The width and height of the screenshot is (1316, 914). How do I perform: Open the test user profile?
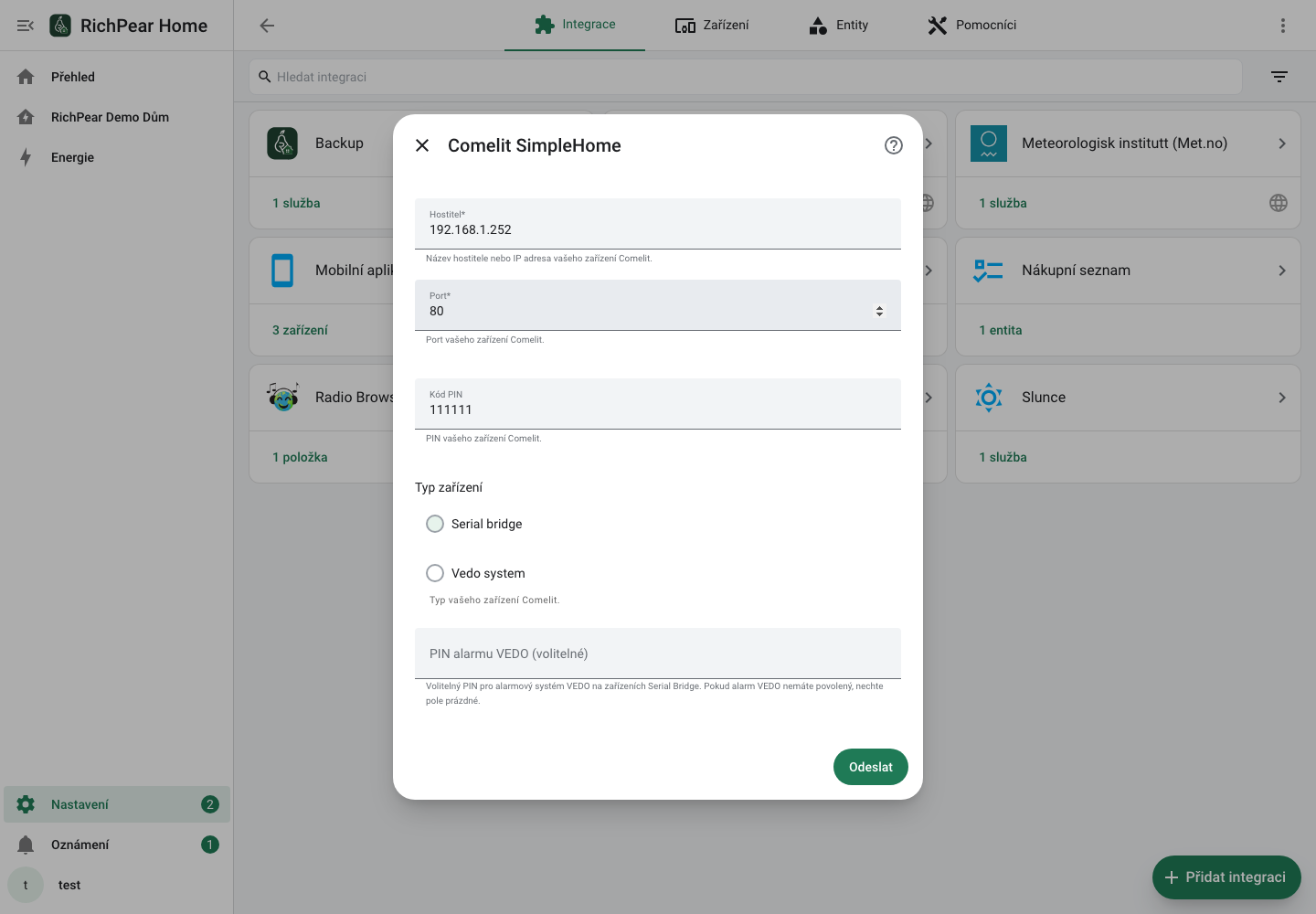click(117, 885)
